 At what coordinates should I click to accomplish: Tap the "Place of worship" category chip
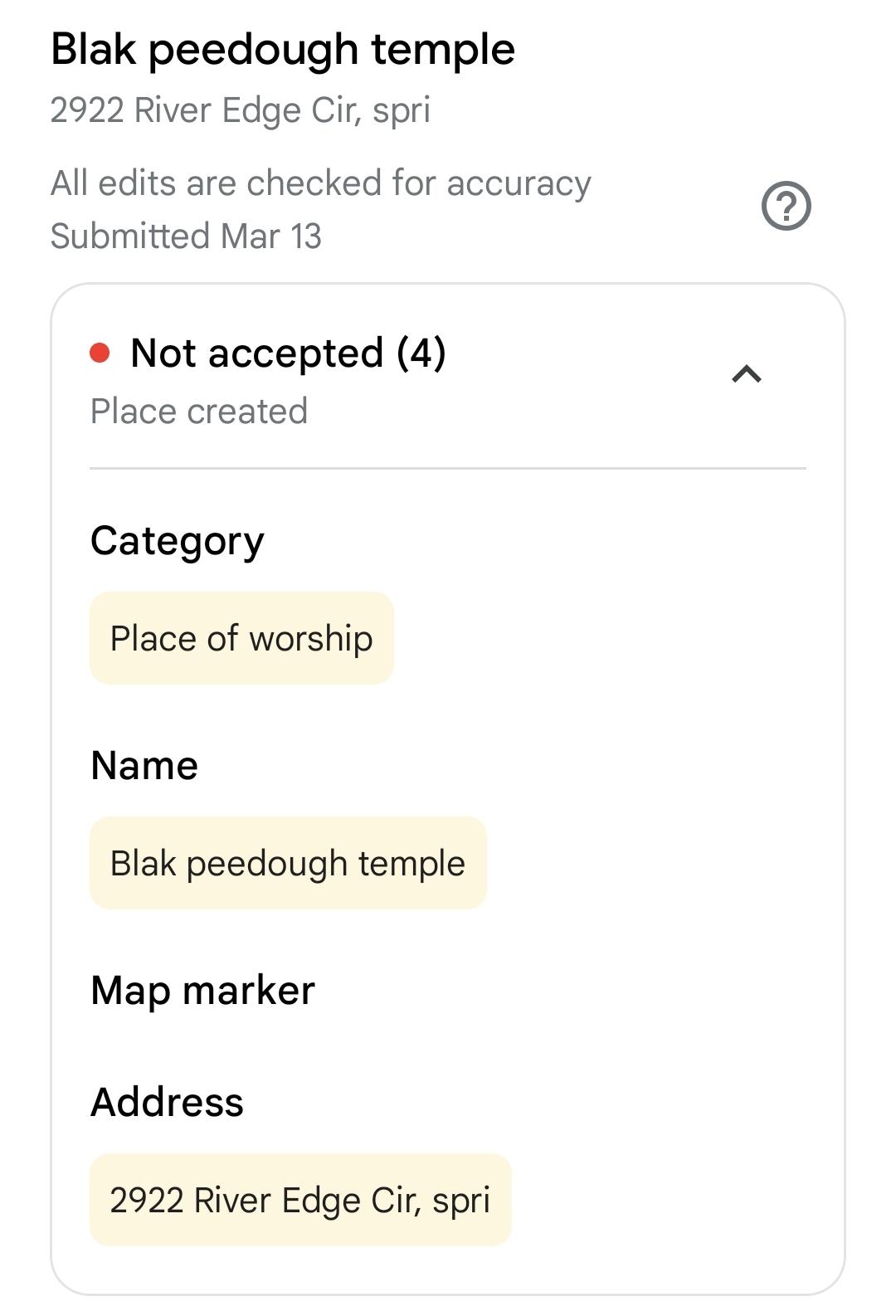pos(241,638)
